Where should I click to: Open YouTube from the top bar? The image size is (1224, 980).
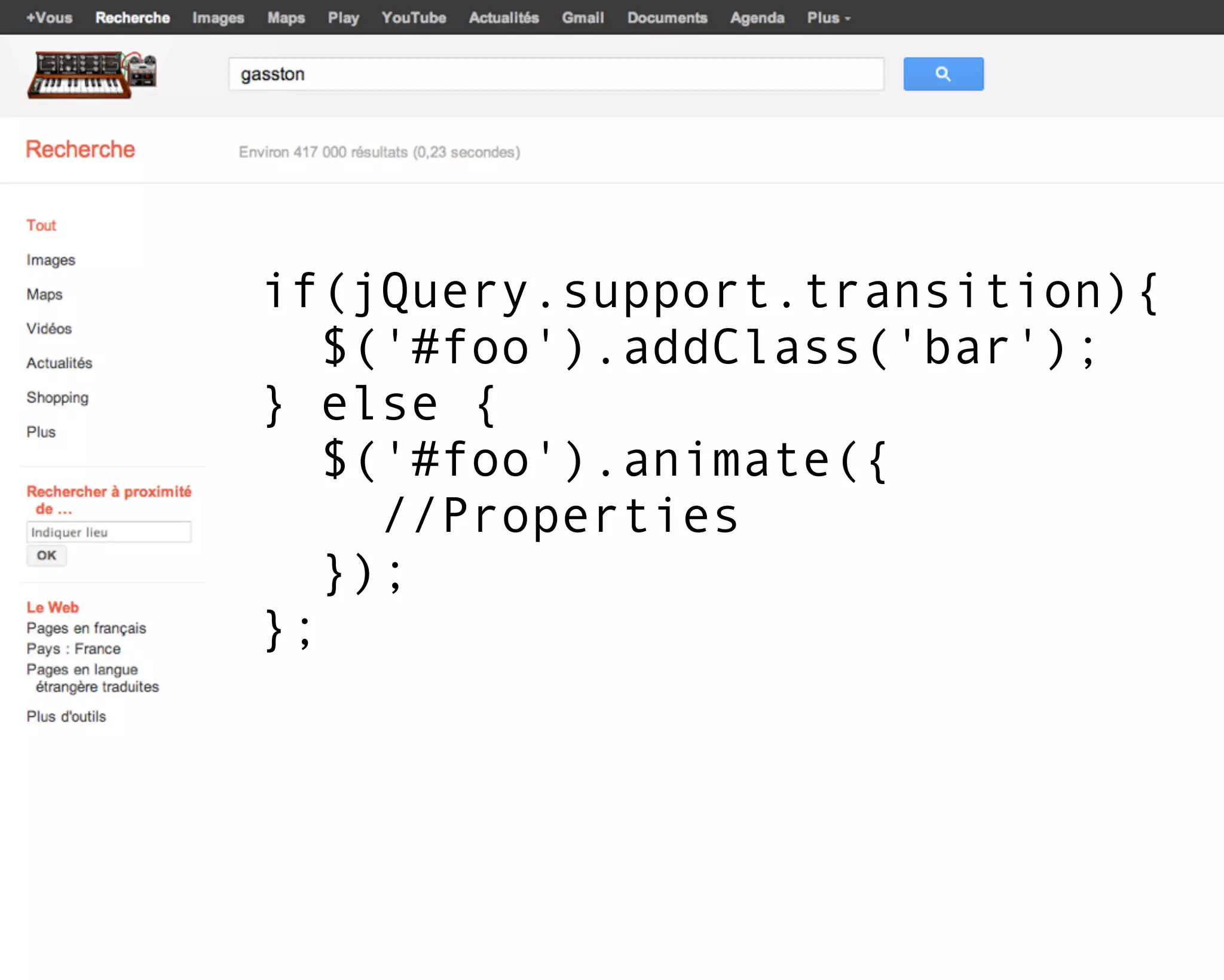click(414, 18)
